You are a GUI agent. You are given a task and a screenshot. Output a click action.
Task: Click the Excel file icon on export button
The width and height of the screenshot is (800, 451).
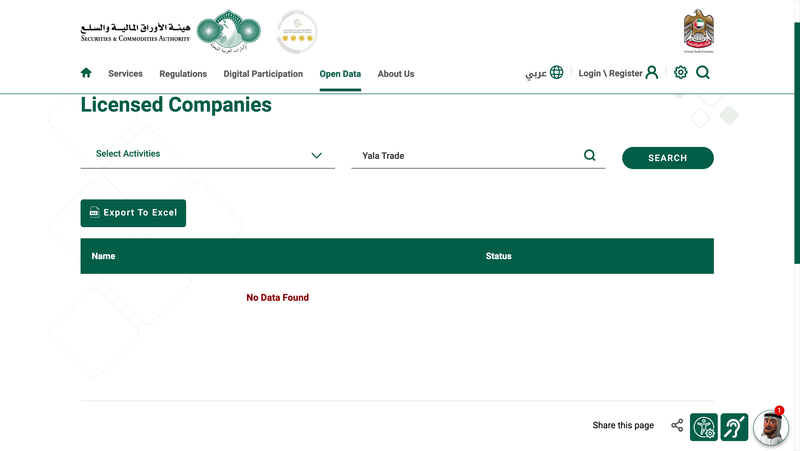[x=94, y=212]
